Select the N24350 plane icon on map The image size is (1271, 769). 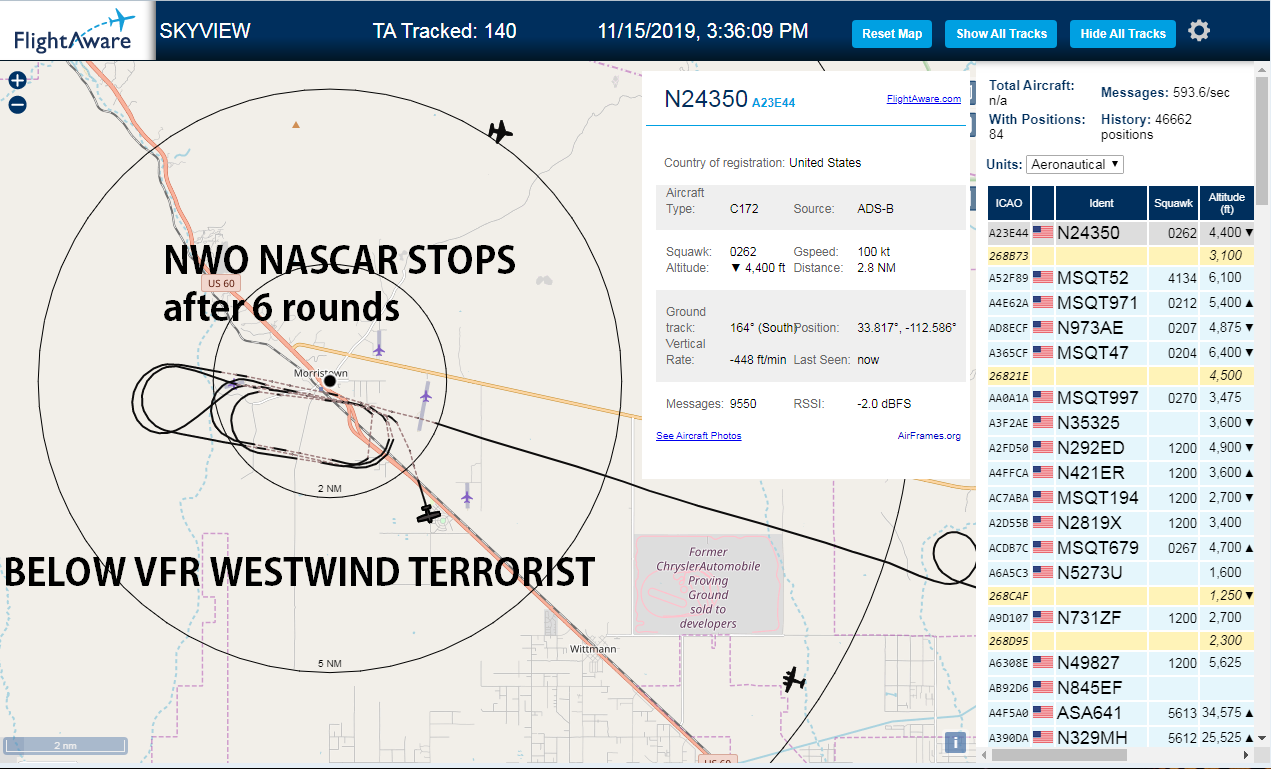click(429, 514)
